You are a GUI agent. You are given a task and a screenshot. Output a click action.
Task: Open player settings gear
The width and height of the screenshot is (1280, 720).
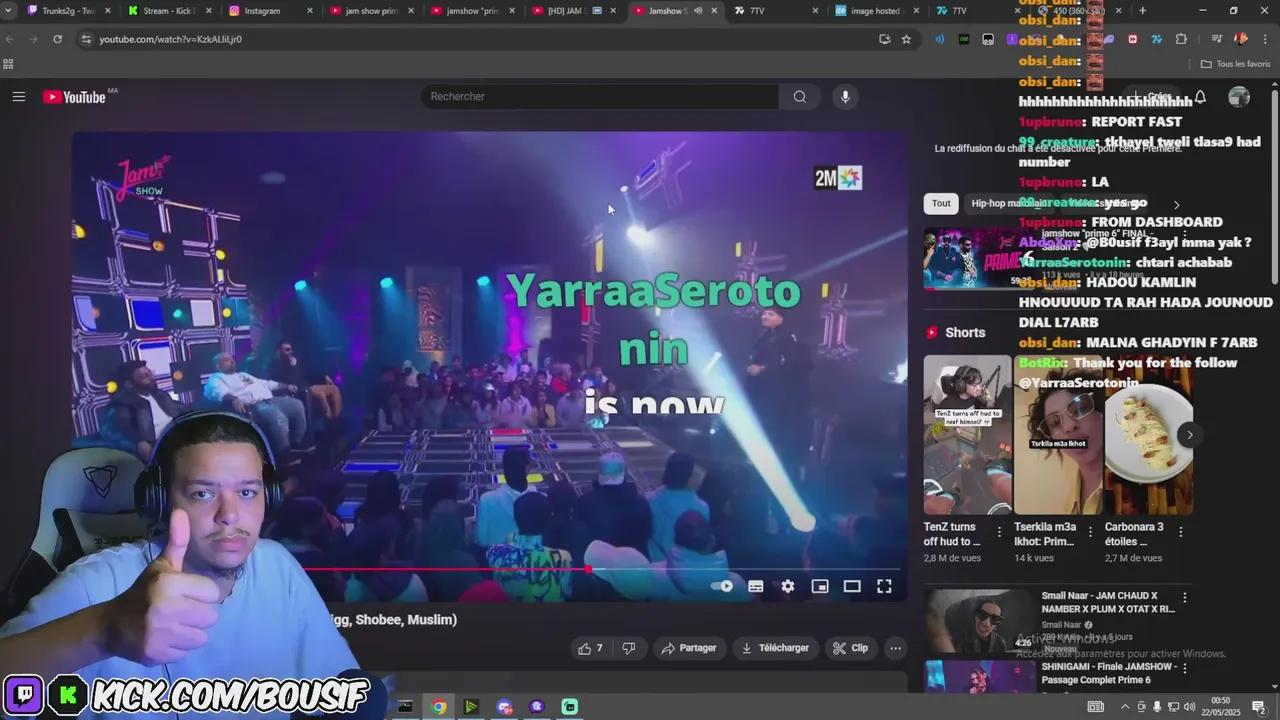pyautogui.click(x=788, y=587)
